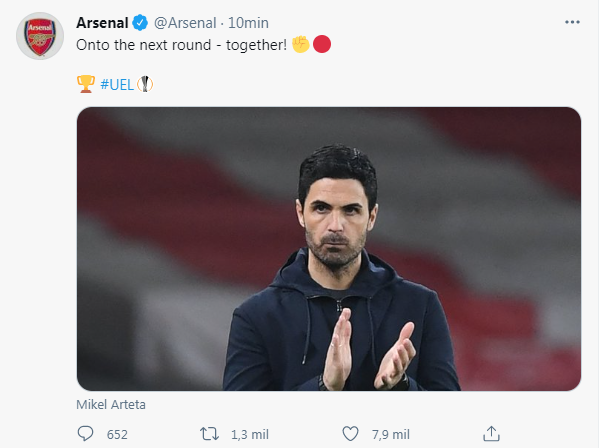Open the tweet's three-dot more menu
Screen dimensions: 604x448
[570, 22]
